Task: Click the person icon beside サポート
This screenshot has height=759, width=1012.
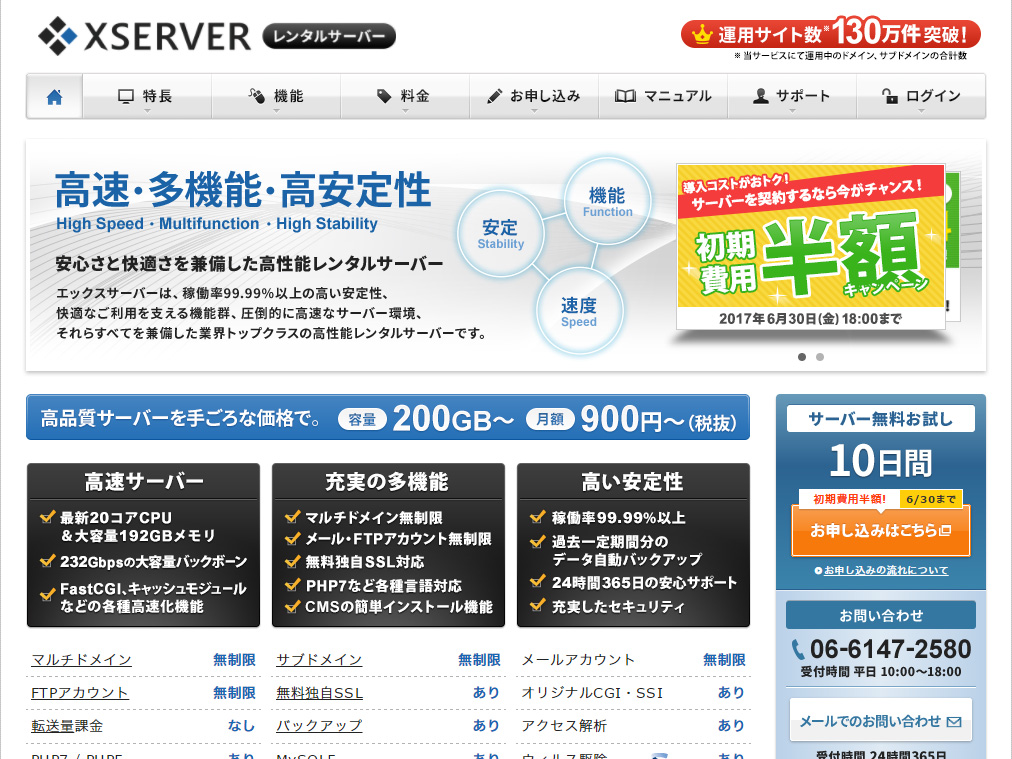Action: click(x=760, y=97)
